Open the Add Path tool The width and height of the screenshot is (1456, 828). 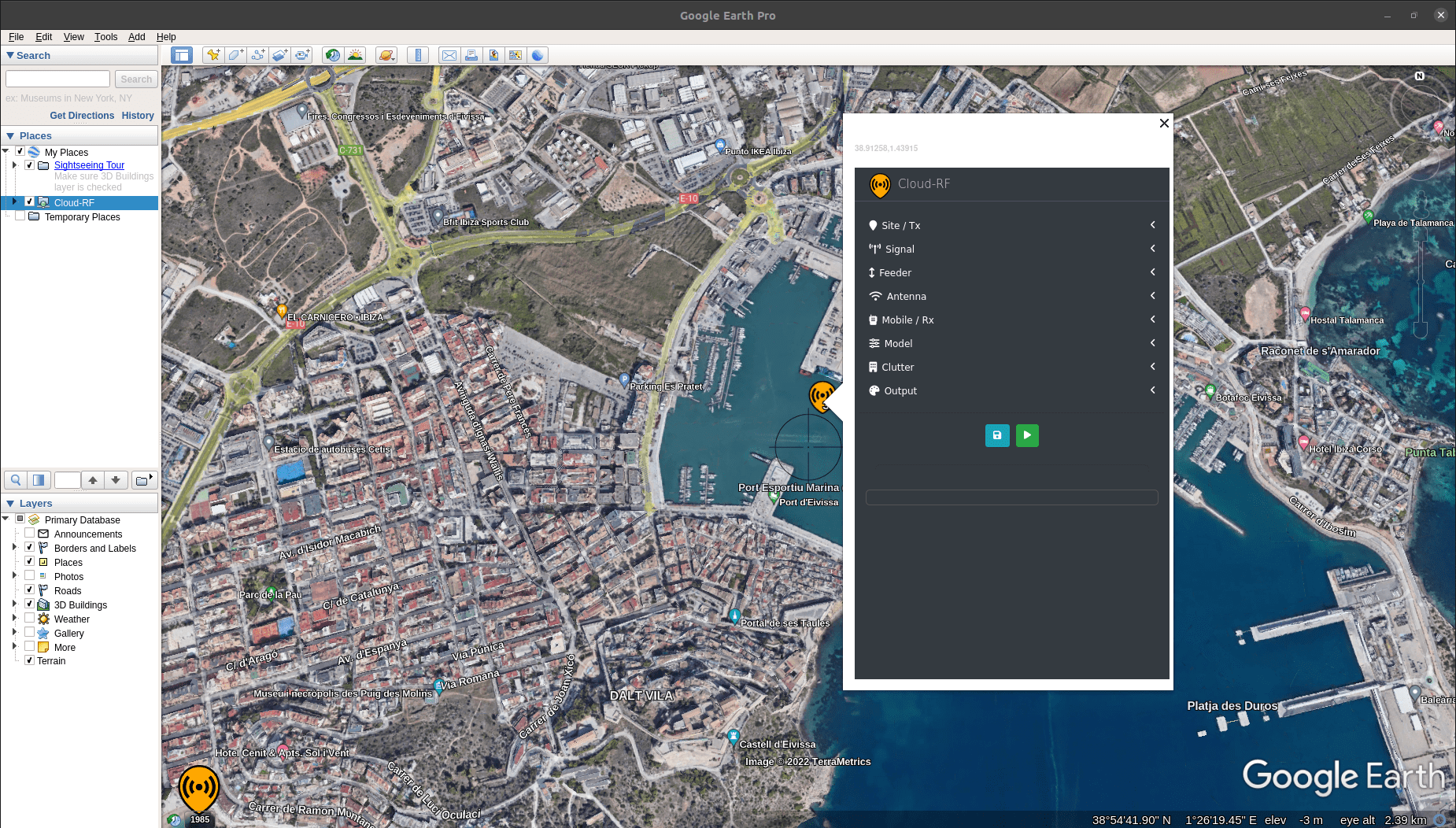click(257, 55)
